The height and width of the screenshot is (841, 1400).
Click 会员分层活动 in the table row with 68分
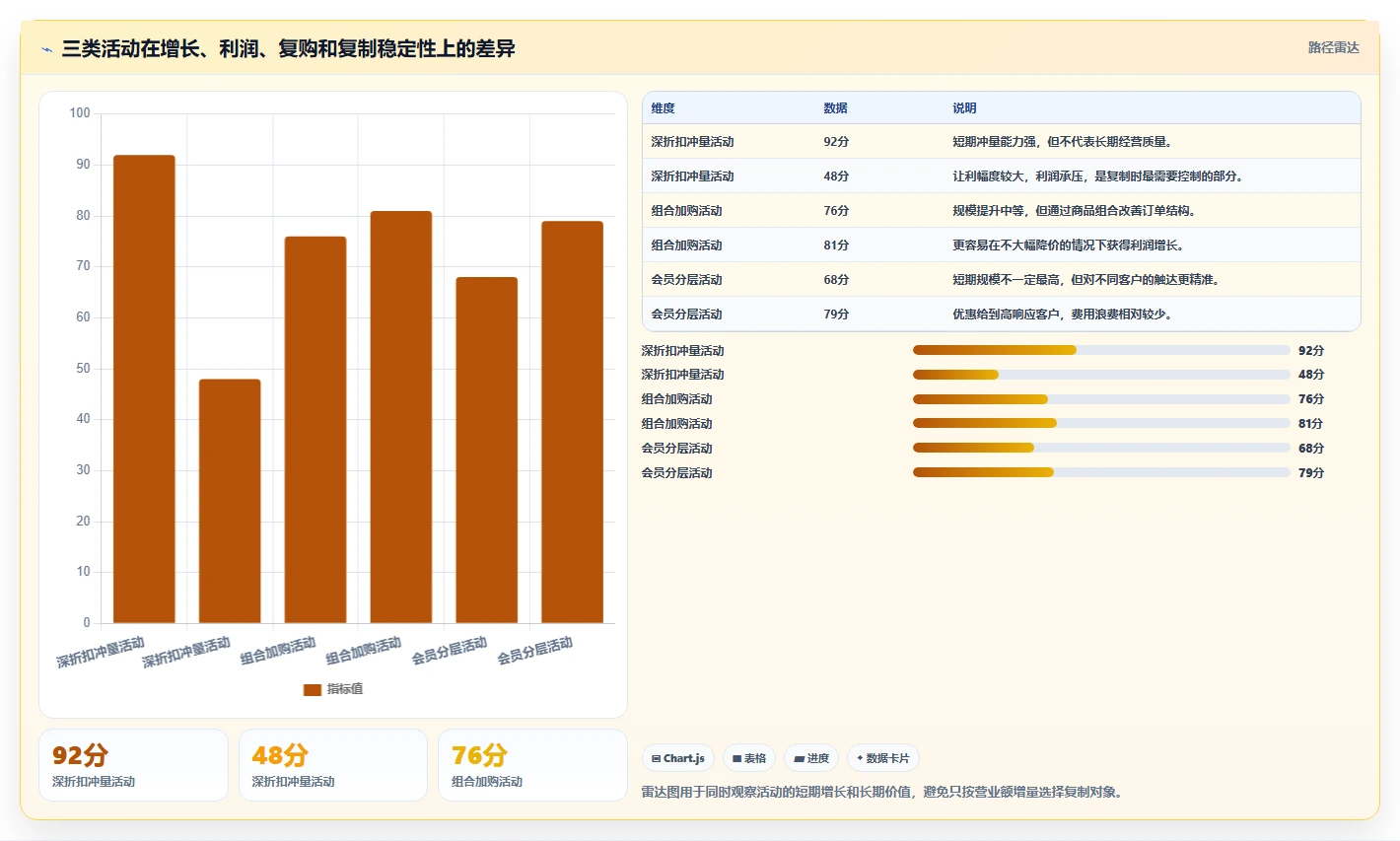686,280
